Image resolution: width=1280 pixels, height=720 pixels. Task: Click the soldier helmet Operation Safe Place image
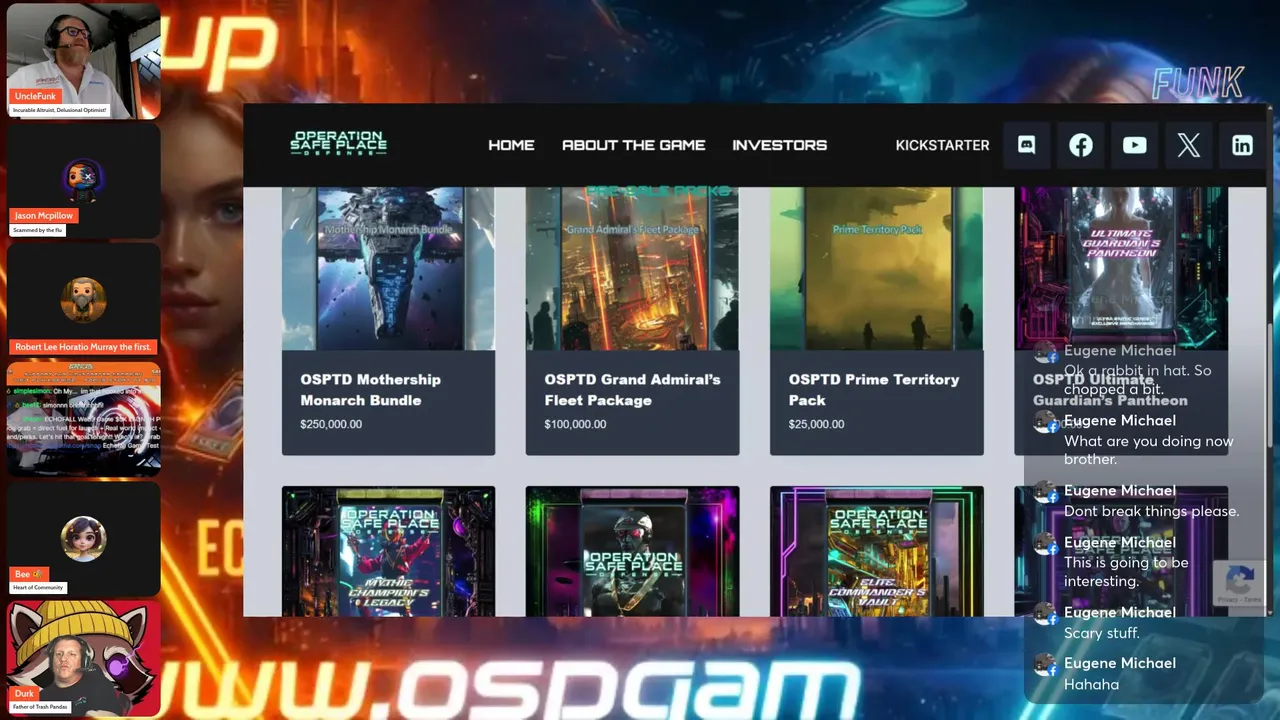632,551
